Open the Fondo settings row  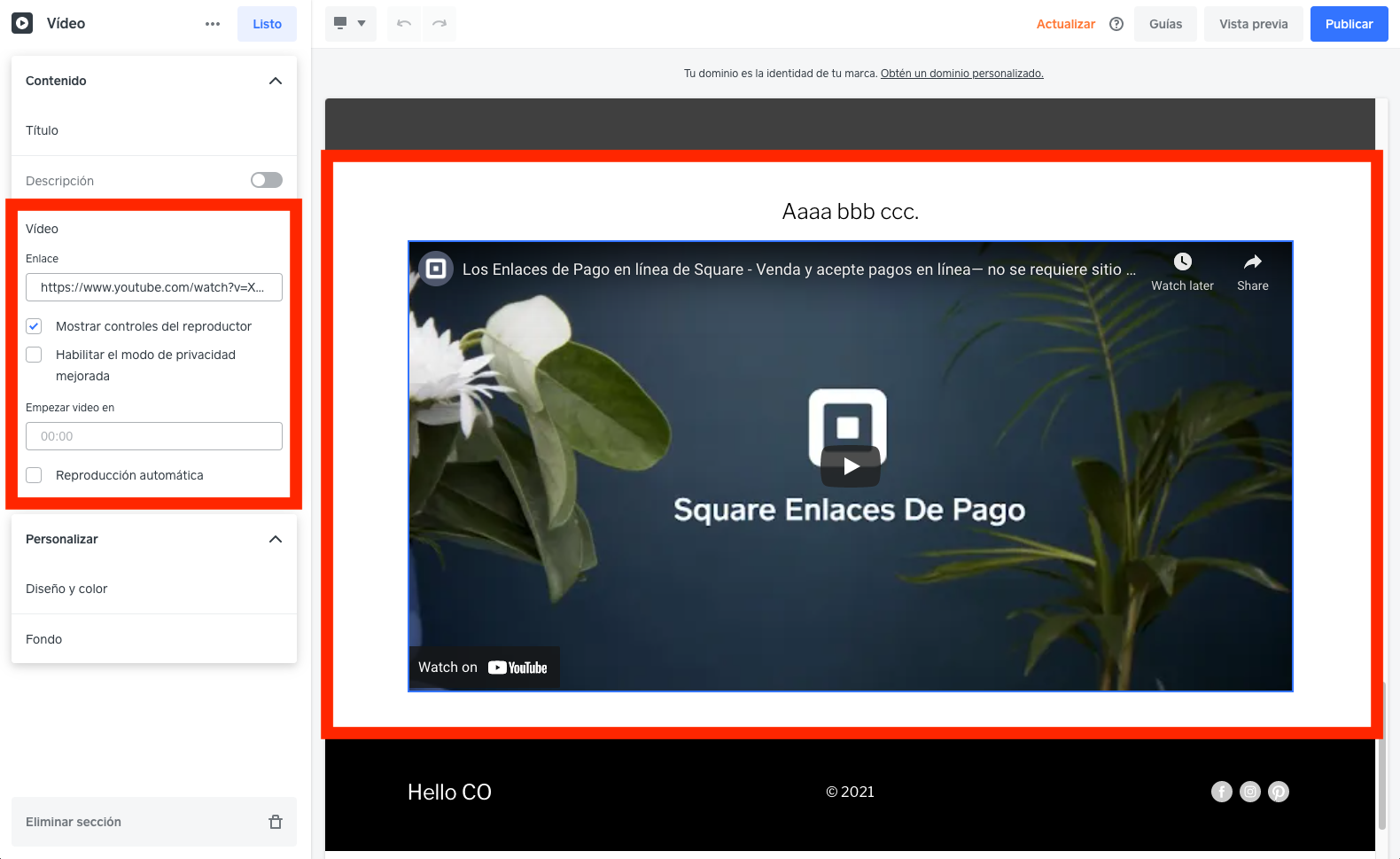[x=154, y=639]
